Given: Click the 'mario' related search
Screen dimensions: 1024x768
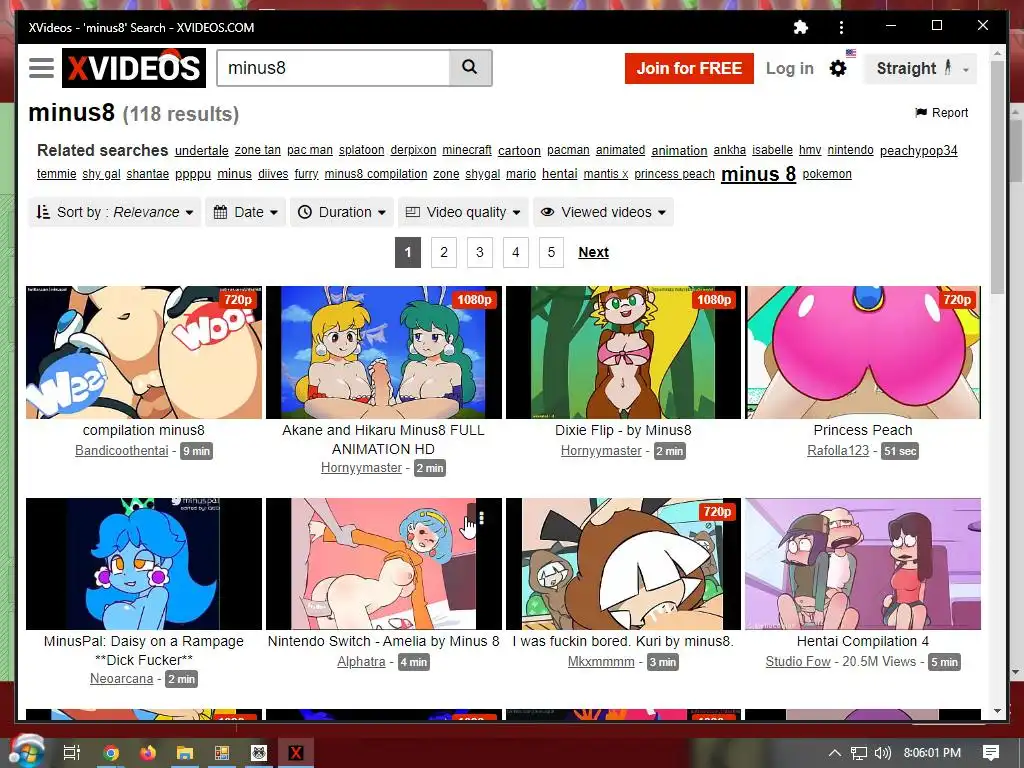Looking at the screenshot, I should [521, 174].
